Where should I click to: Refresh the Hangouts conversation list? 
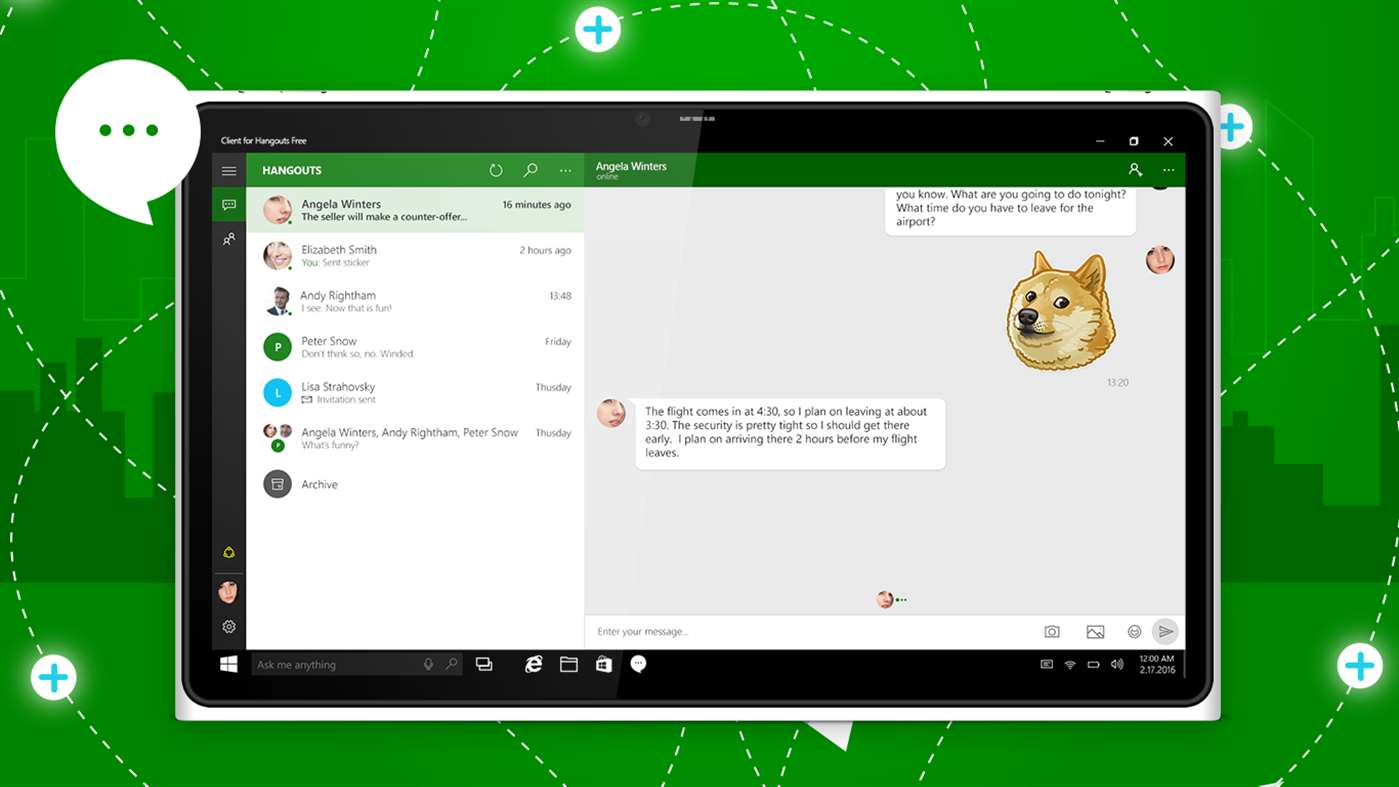[496, 170]
